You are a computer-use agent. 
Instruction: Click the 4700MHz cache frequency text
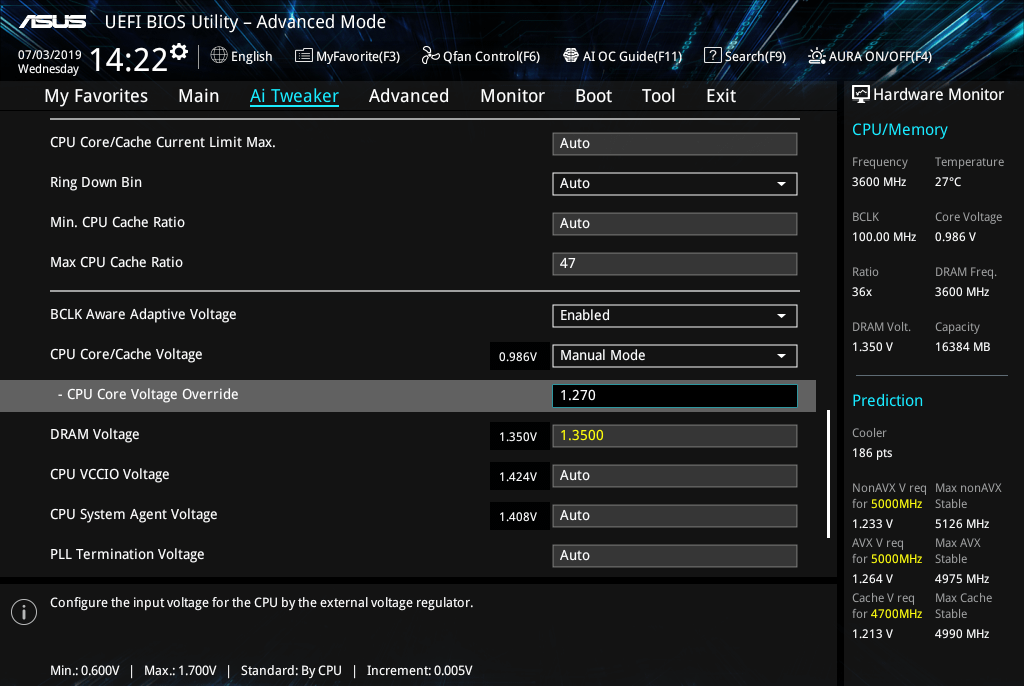(x=897, y=614)
